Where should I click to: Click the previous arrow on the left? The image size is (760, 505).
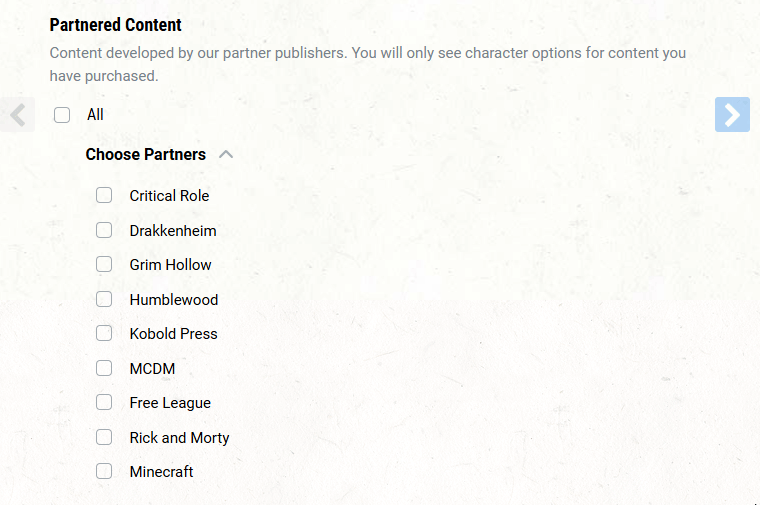pos(17,115)
